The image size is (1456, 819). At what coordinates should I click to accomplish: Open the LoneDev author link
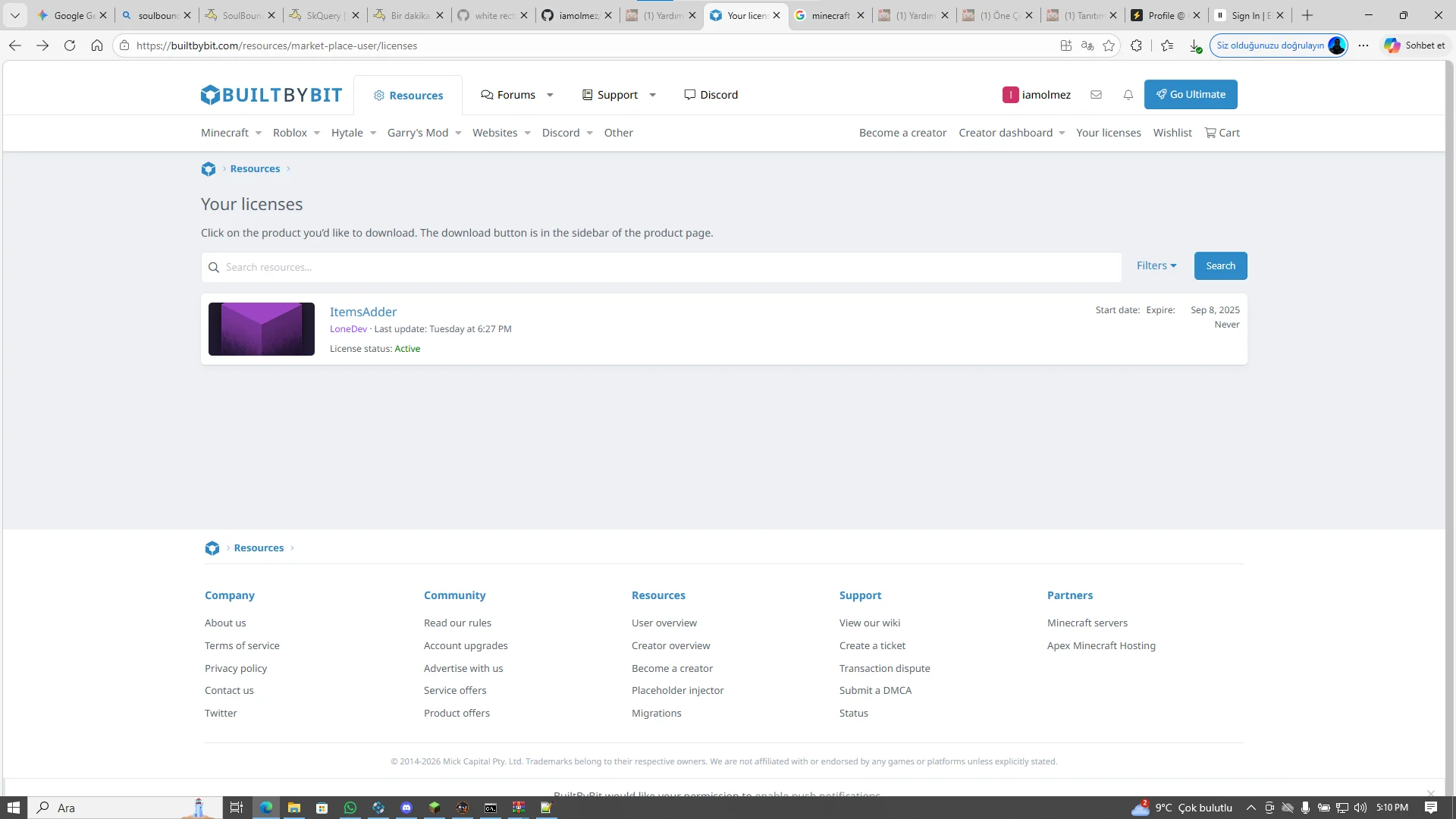pyautogui.click(x=348, y=328)
